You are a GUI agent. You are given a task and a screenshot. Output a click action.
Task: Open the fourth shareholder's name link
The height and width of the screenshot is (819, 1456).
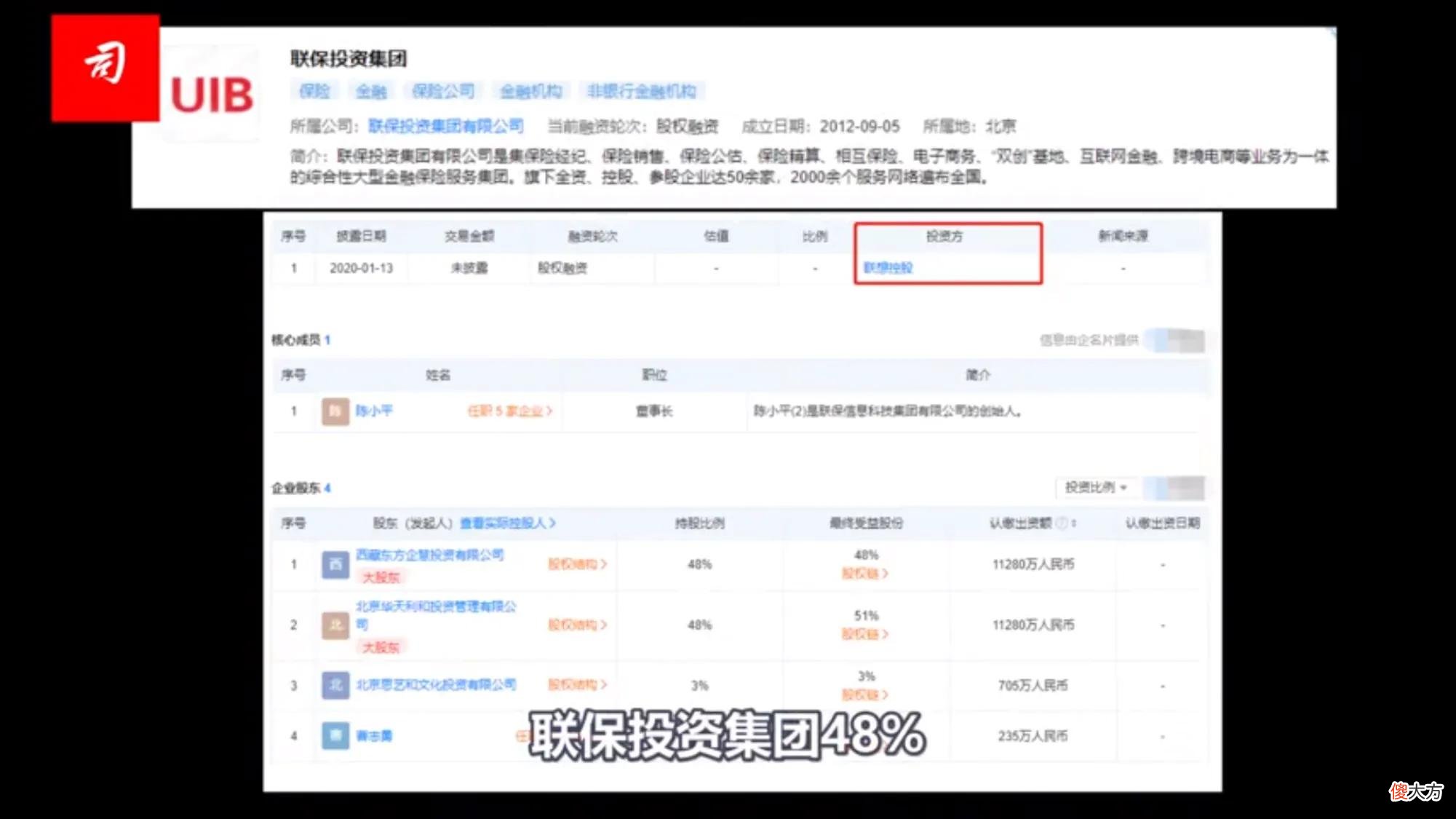click(374, 736)
